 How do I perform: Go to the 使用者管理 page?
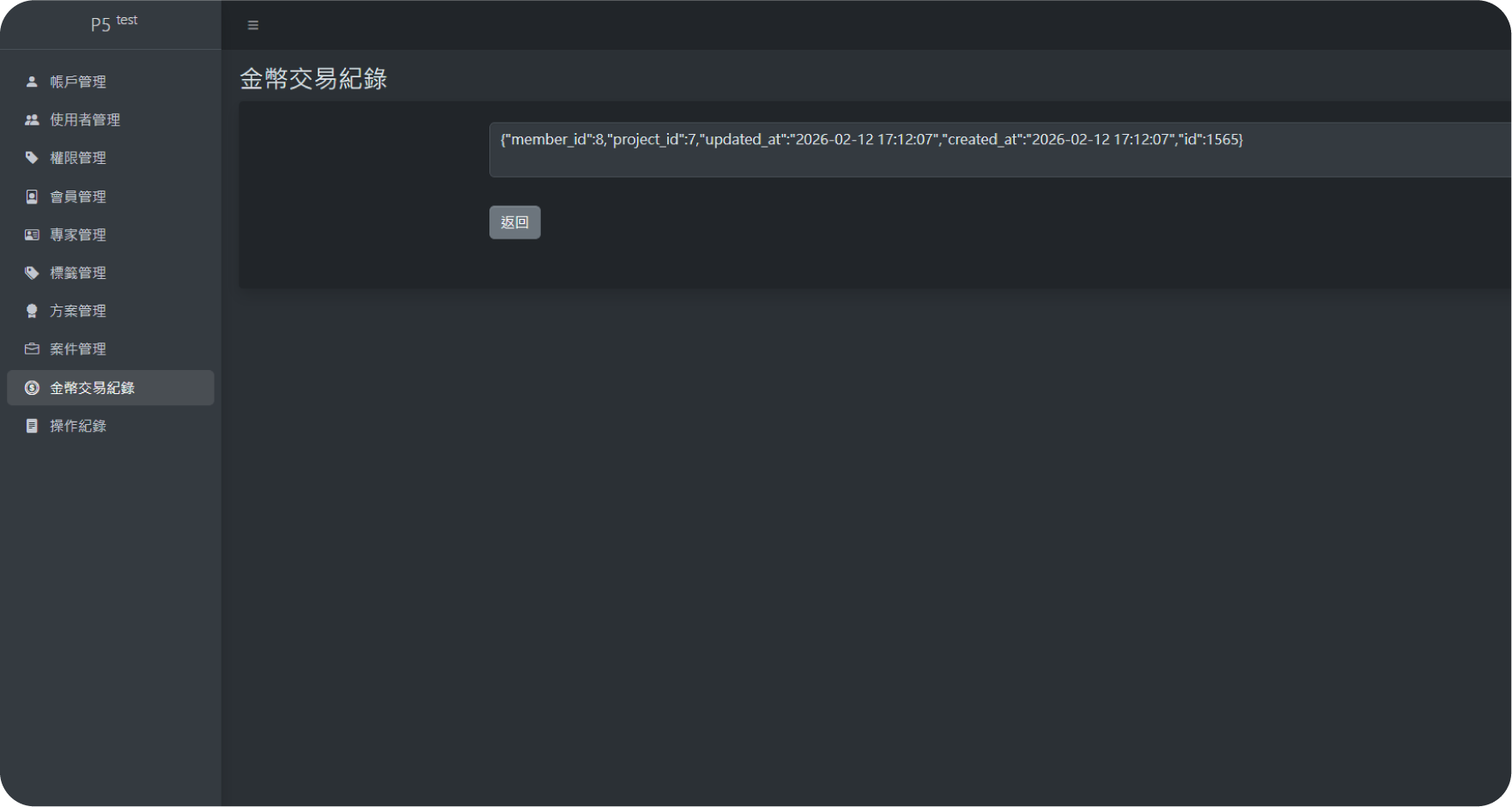point(85,120)
